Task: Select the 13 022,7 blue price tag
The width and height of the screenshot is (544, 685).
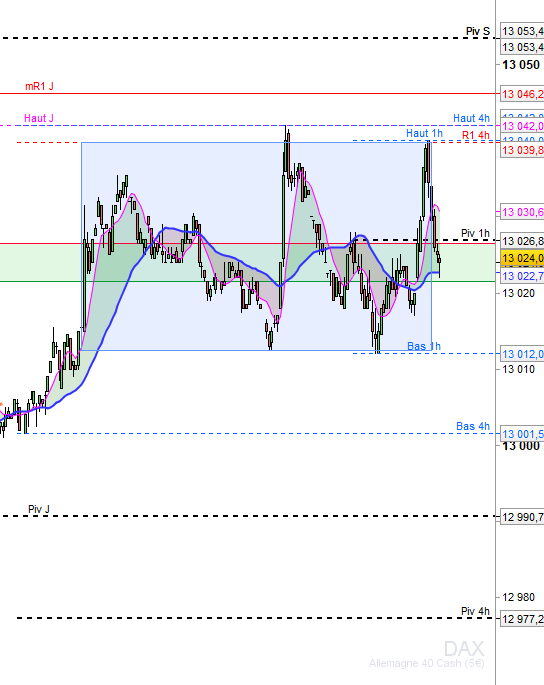Action: point(522,276)
